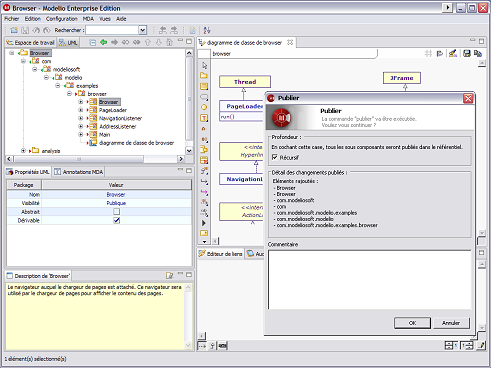Select 'diagramme de classe de browser' tree item
Screen dimensions: 491x368
(x=136, y=143)
